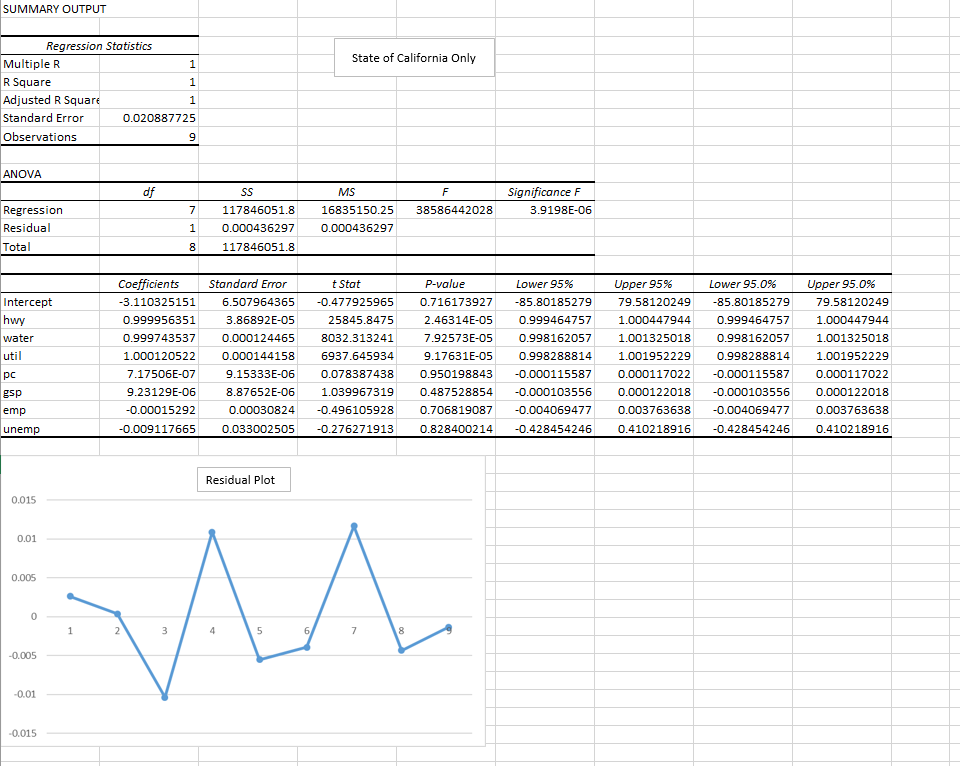This screenshot has height=766, width=960.
Task: Click the Residual Plot chart title
Action: coord(244,479)
